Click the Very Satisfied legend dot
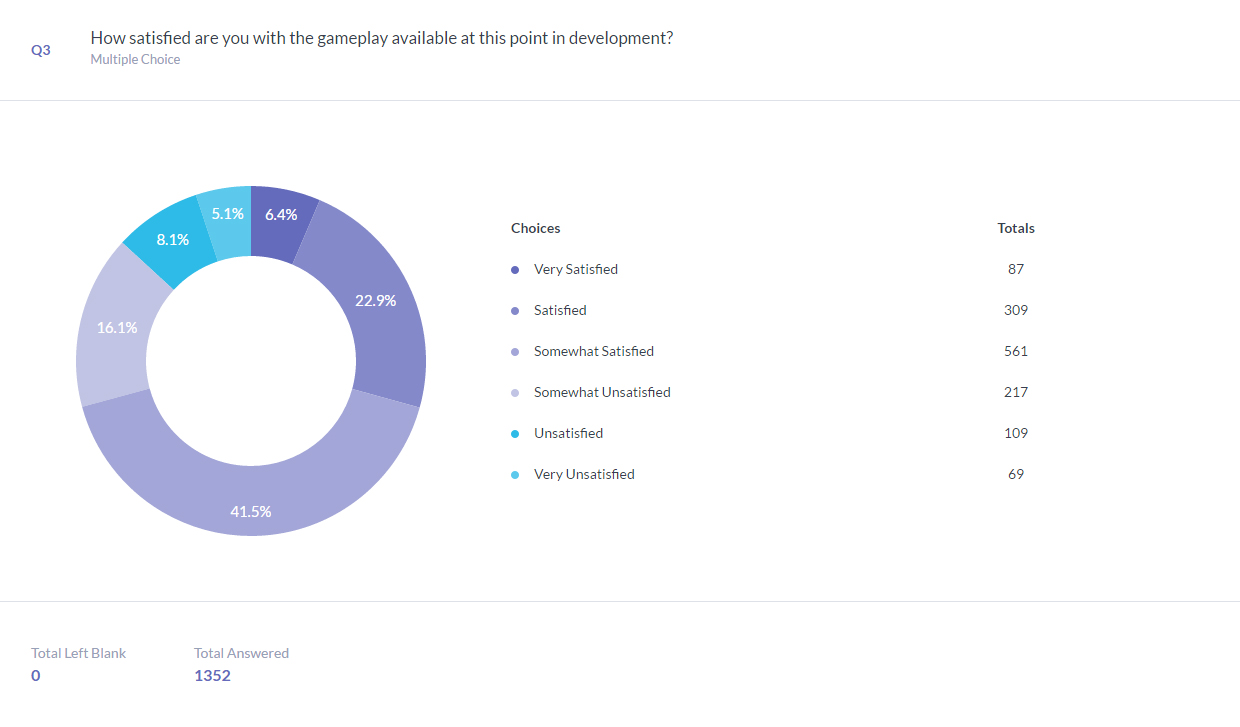This screenshot has width=1240, height=727. tap(515, 270)
